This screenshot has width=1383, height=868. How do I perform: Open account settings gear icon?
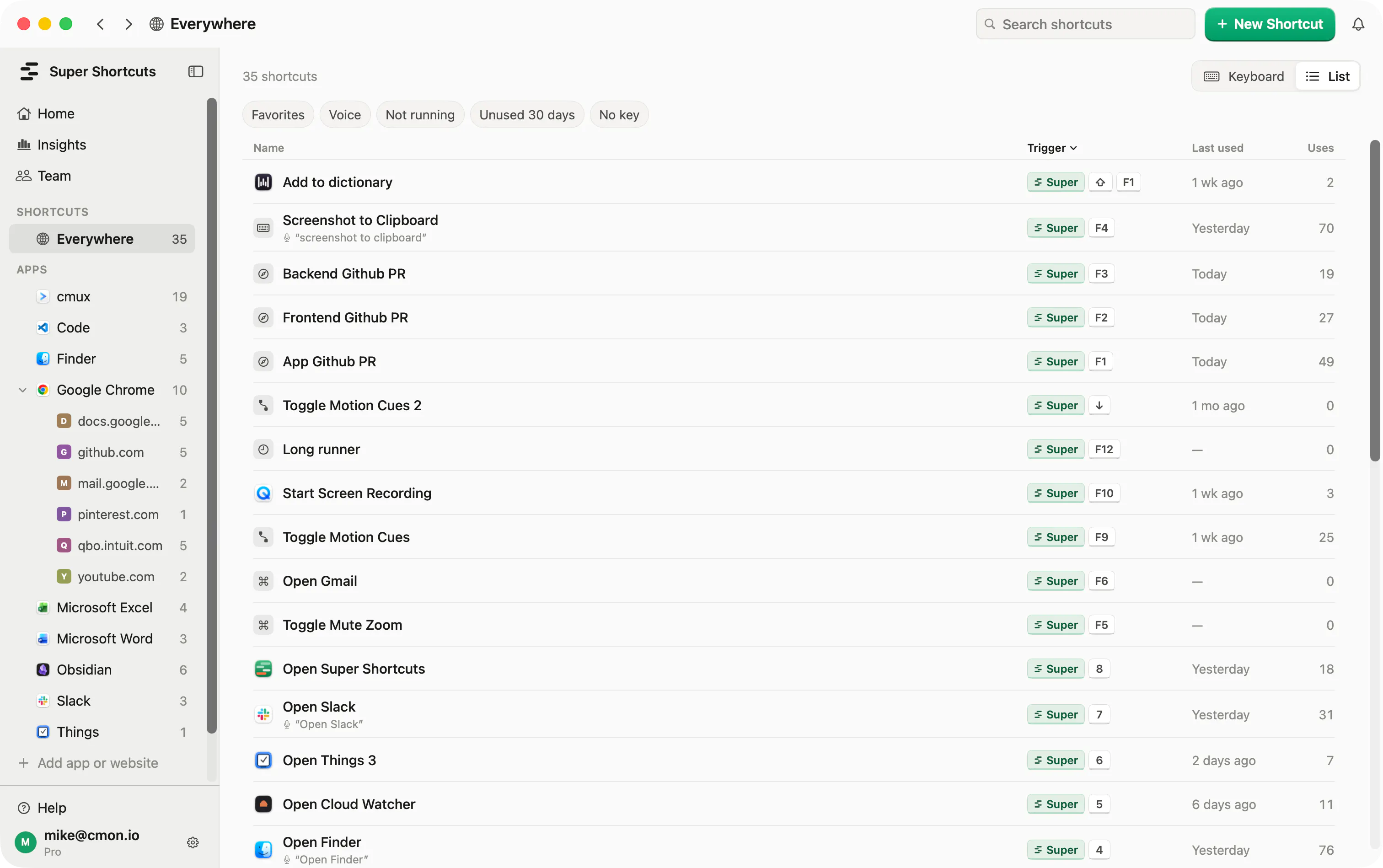(193, 842)
